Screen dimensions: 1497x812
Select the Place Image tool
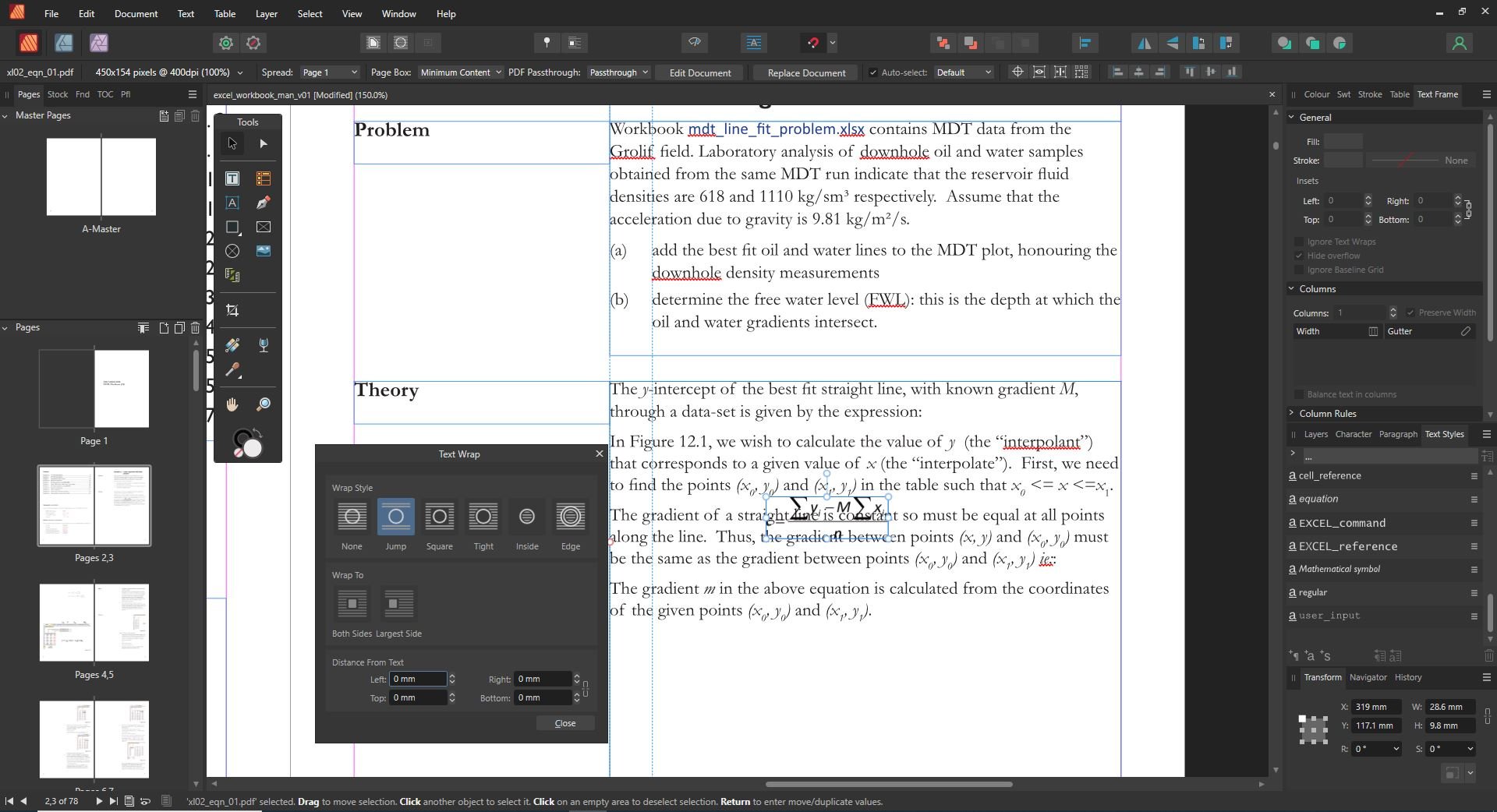(x=264, y=251)
